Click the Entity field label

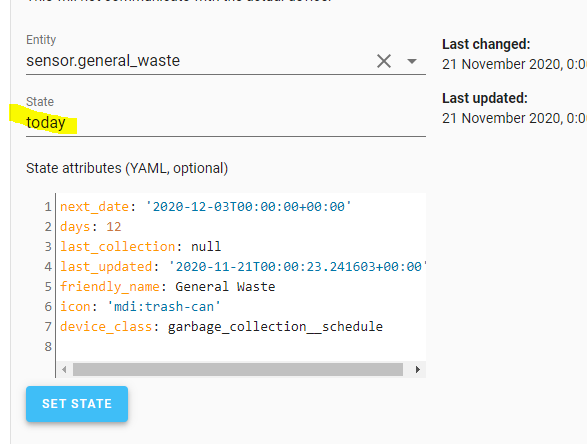click(41, 40)
